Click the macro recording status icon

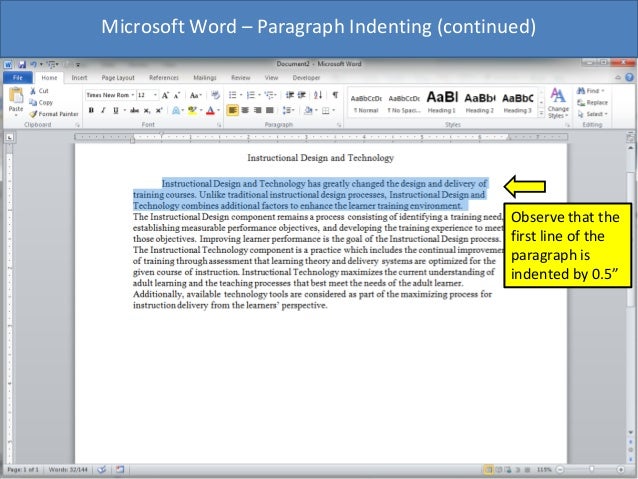120,470
